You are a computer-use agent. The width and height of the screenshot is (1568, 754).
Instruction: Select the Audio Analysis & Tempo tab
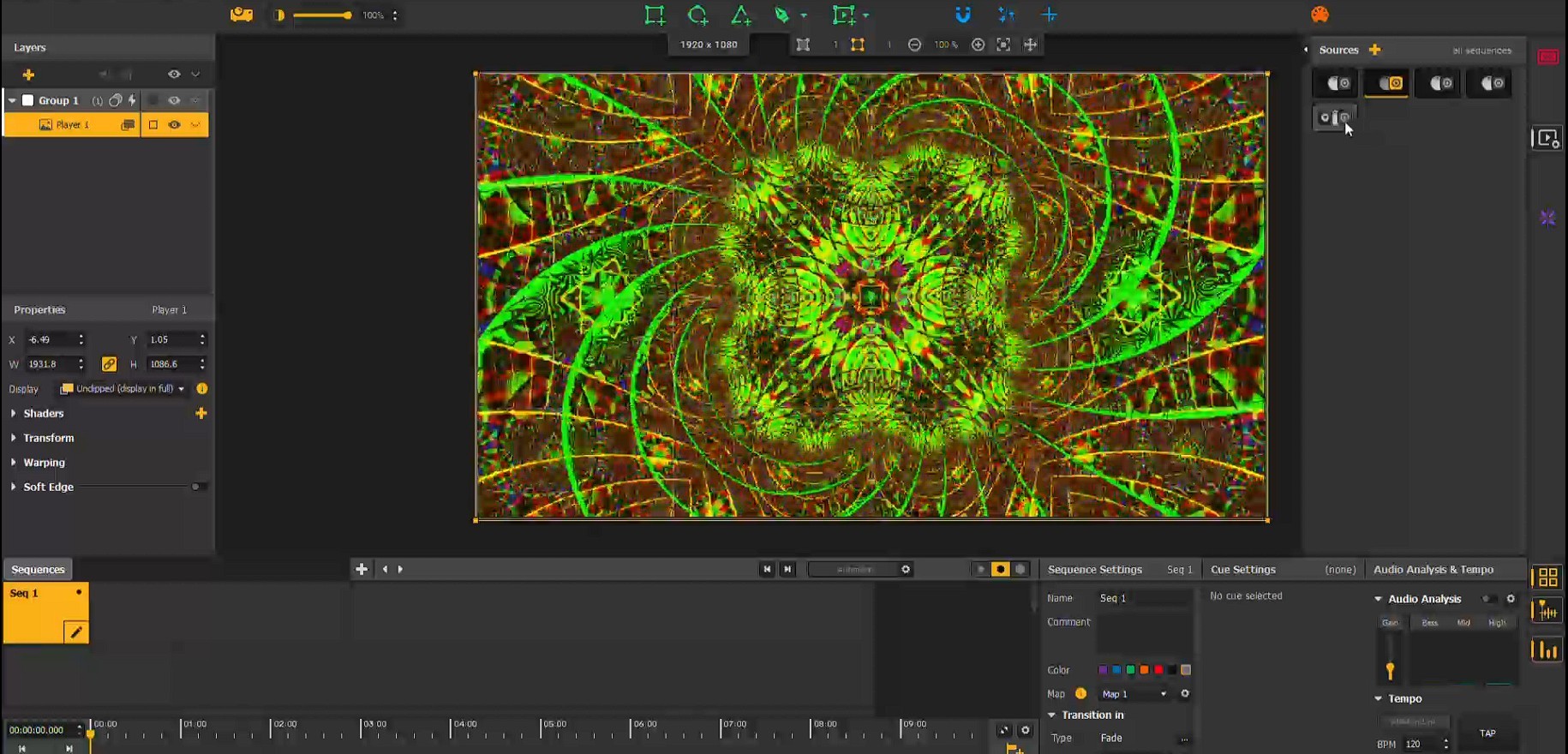tap(1433, 569)
